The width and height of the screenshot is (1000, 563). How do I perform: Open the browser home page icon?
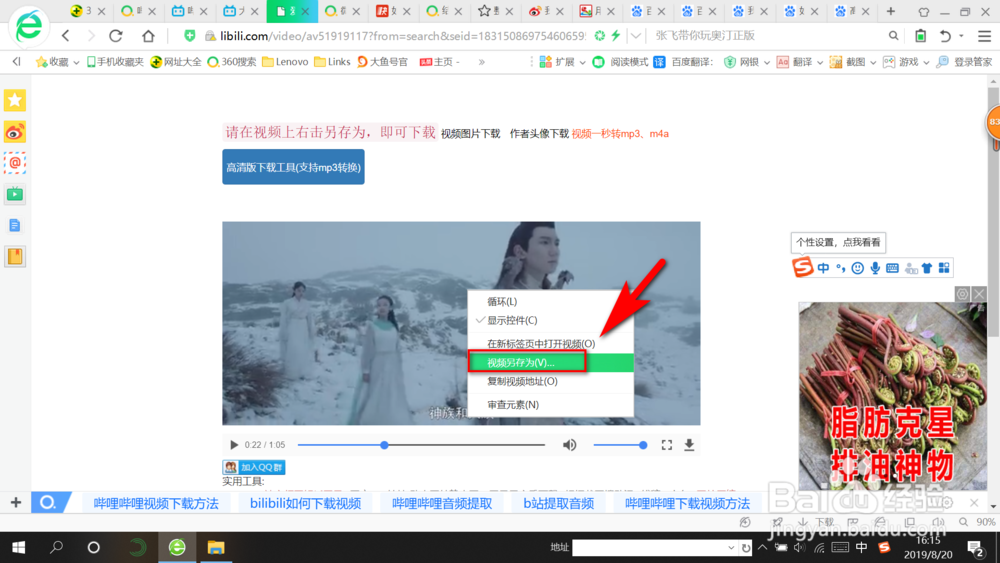[x=149, y=36]
